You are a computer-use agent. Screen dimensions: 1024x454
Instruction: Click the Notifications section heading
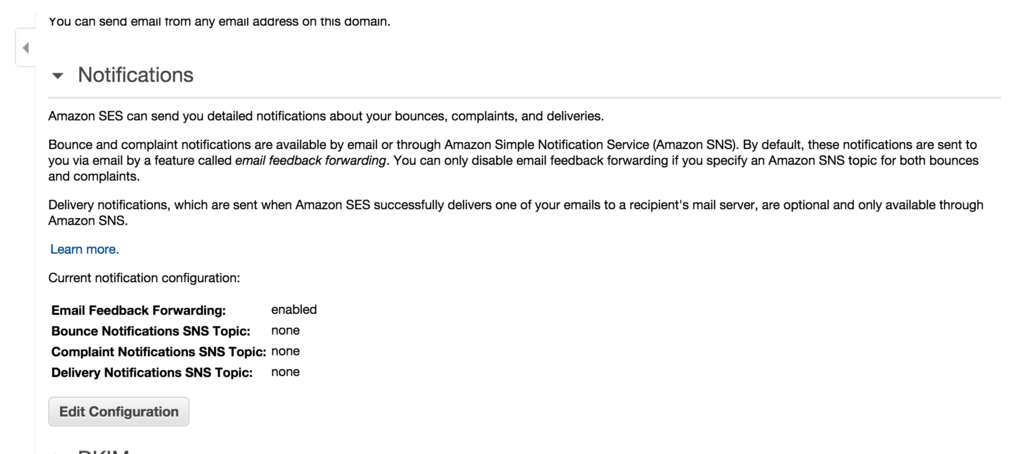pyautogui.click(x=135, y=75)
